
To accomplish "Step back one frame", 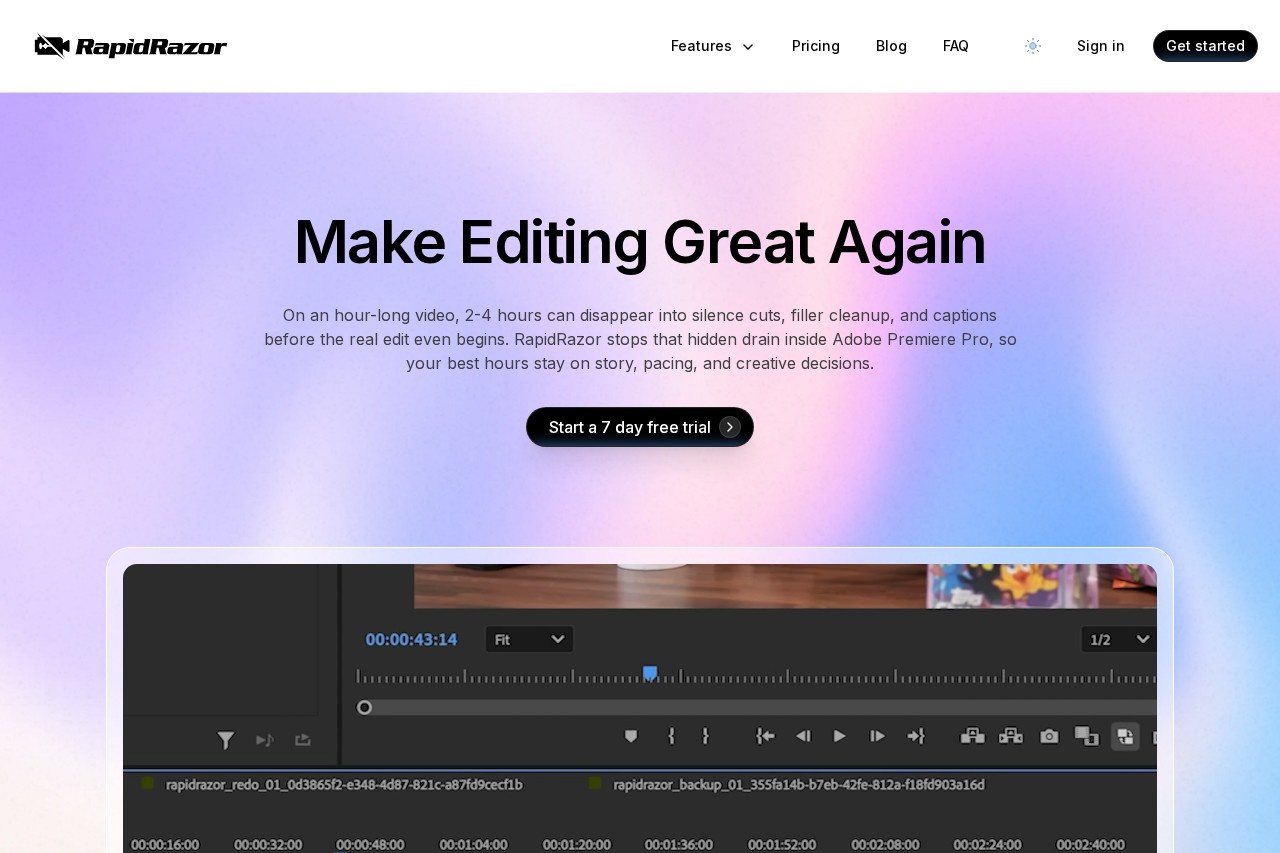I will click(802, 736).
